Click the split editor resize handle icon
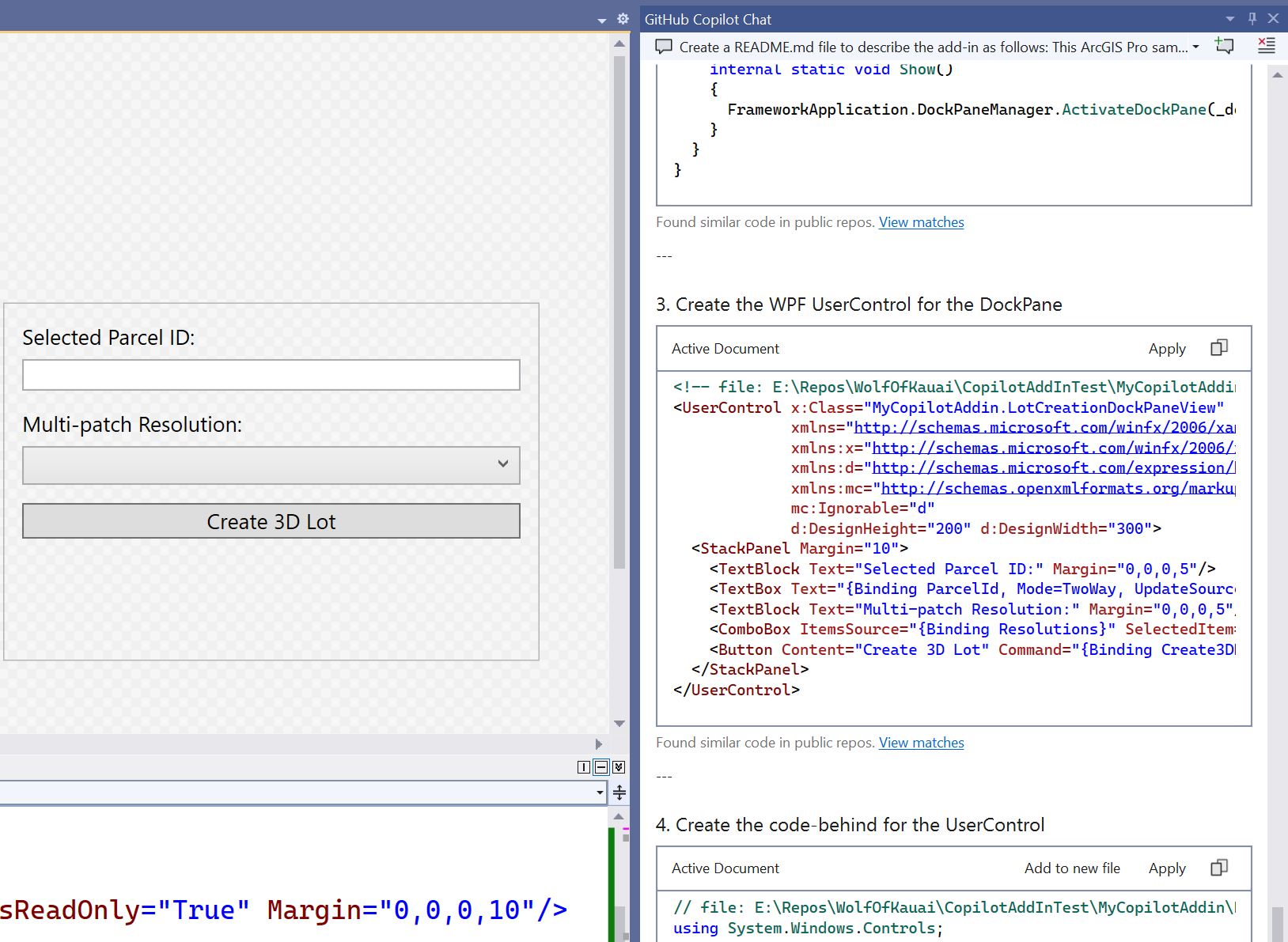Viewport: 1288px width, 942px height. pyautogui.click(x=619, y=793)
